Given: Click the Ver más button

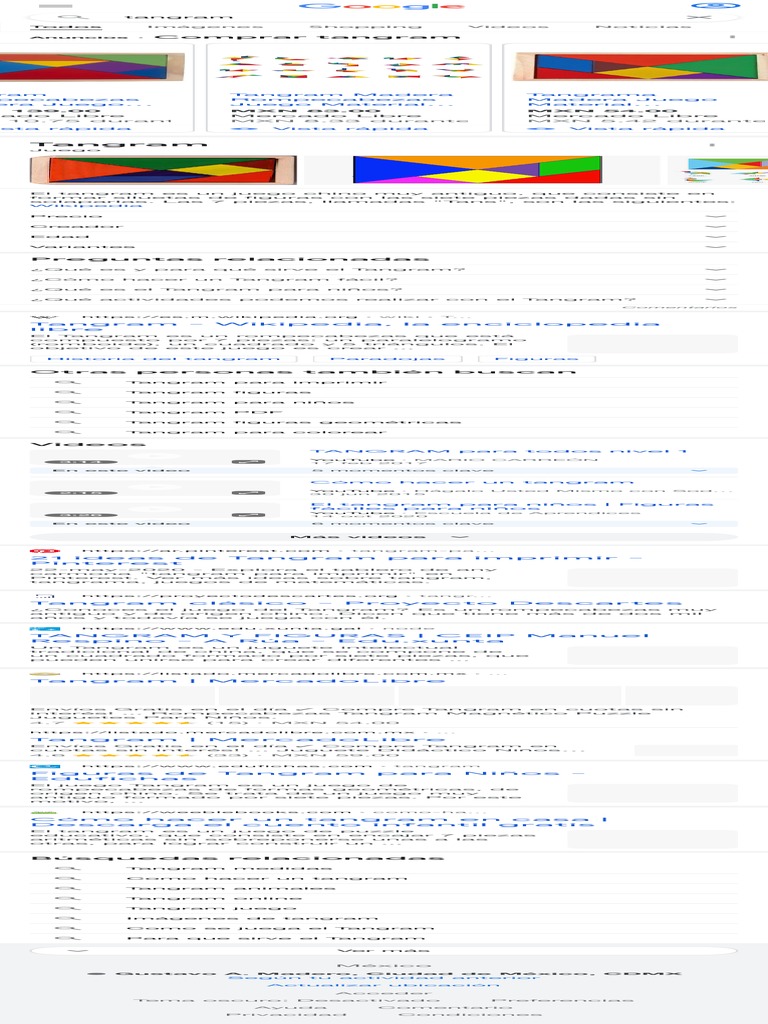Looking at the screenshot, I should [384, 950].
